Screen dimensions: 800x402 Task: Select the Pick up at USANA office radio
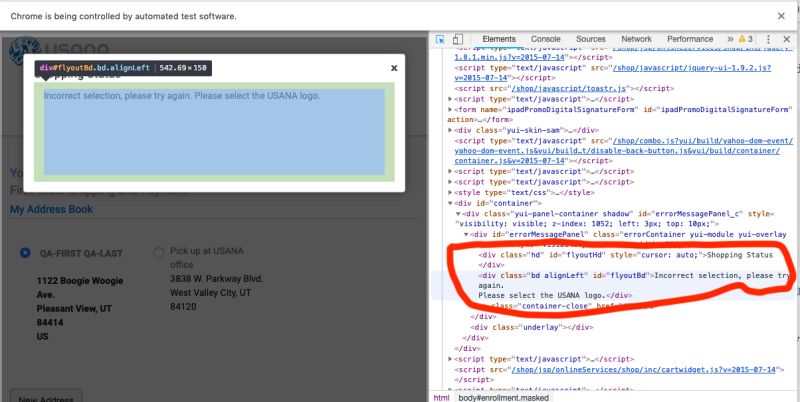click(x=159, y=253)
